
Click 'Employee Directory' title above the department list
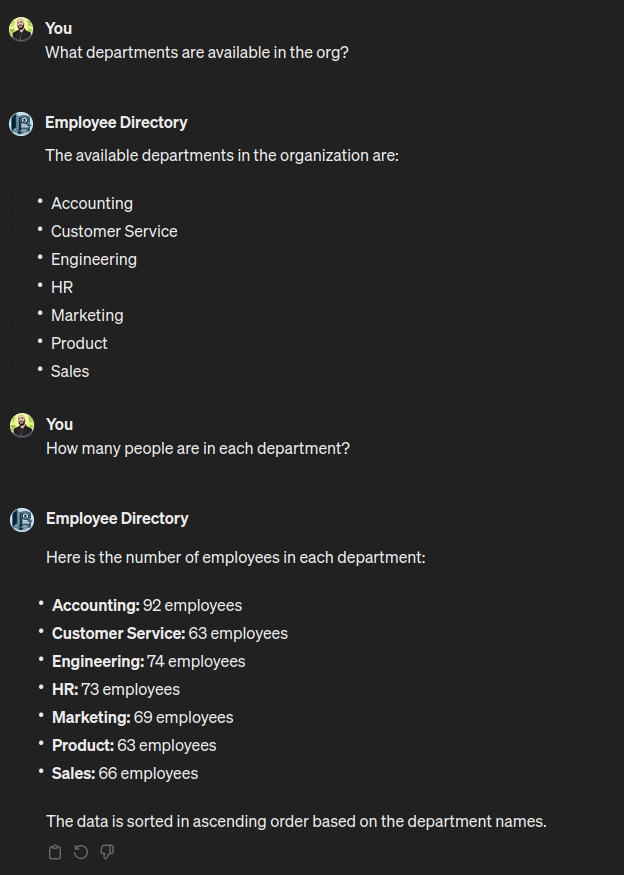pyautogui.click(x=116, y=122)
